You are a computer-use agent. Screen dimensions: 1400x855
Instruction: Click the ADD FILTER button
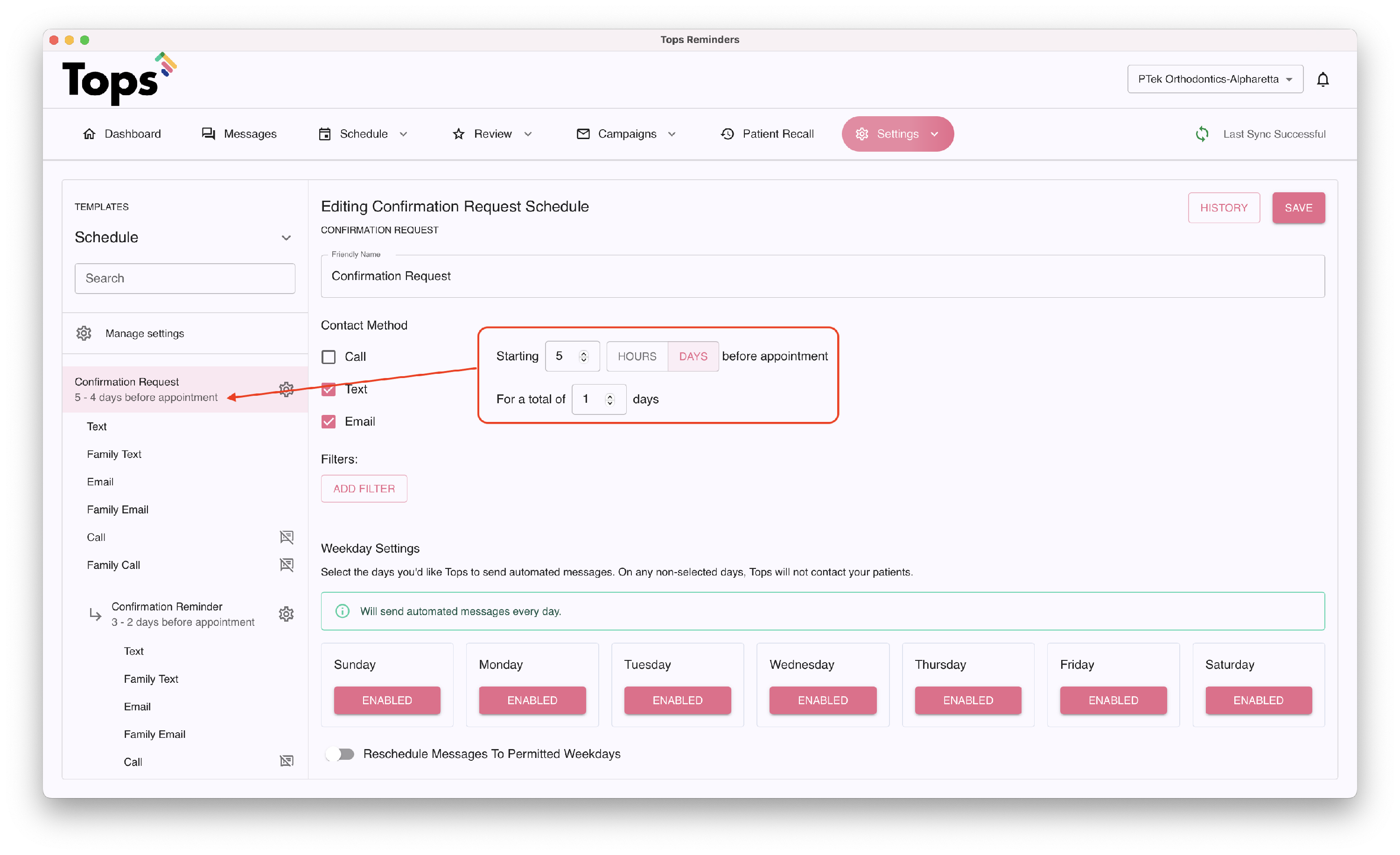click(364, 489)
